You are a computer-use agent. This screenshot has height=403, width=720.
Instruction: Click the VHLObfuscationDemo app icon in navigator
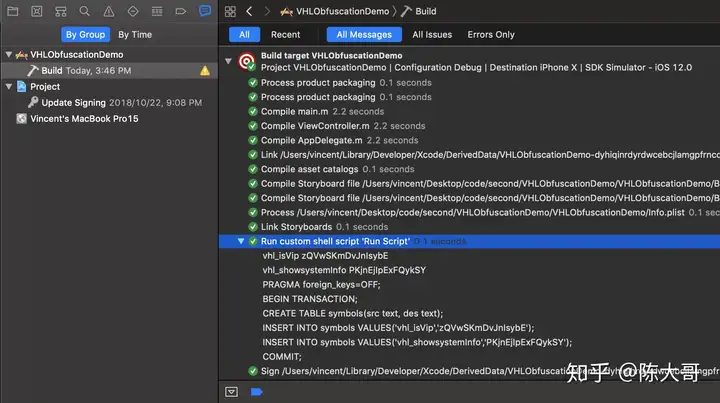[x=21, y=55]
